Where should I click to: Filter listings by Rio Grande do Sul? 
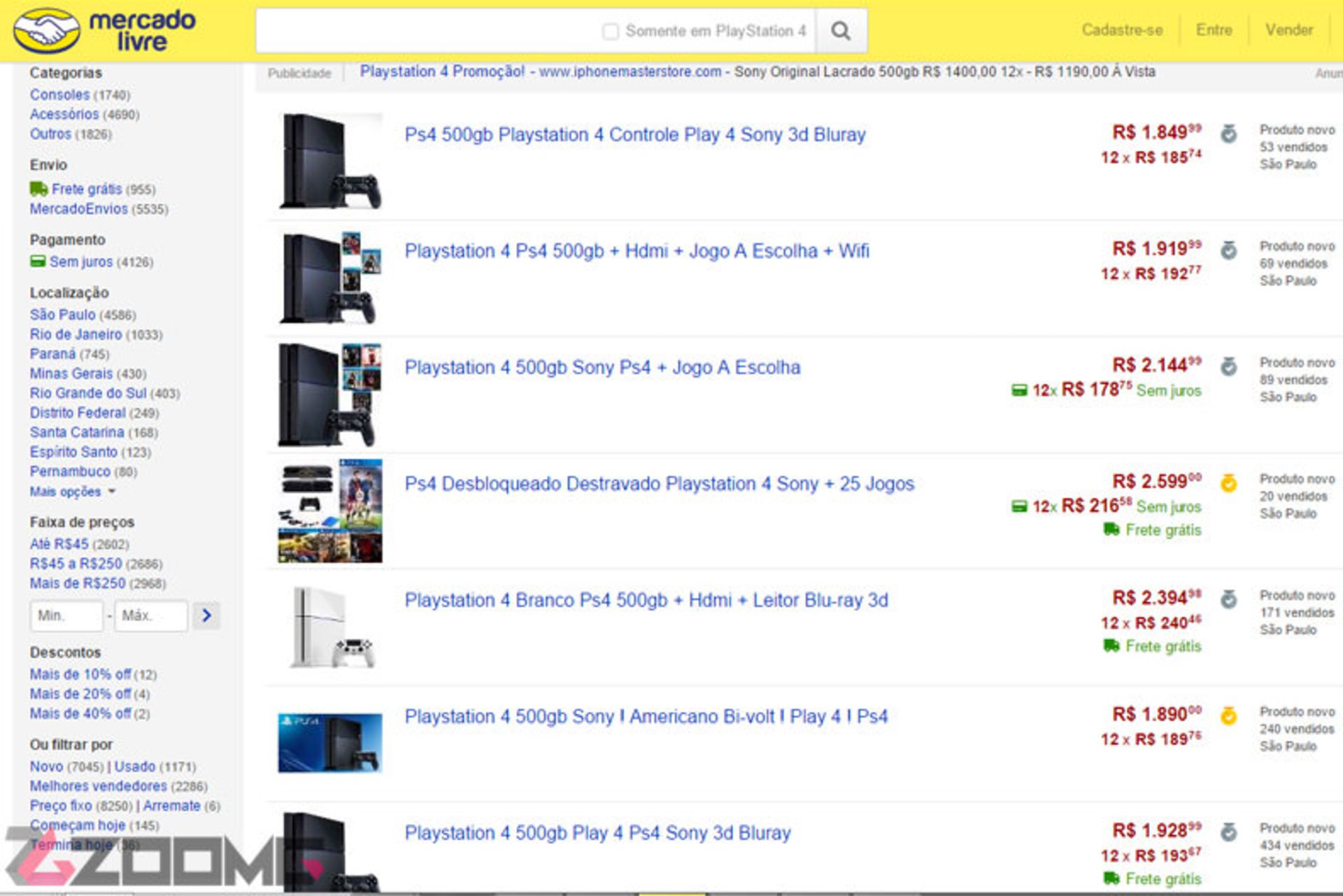click(88, 393)
